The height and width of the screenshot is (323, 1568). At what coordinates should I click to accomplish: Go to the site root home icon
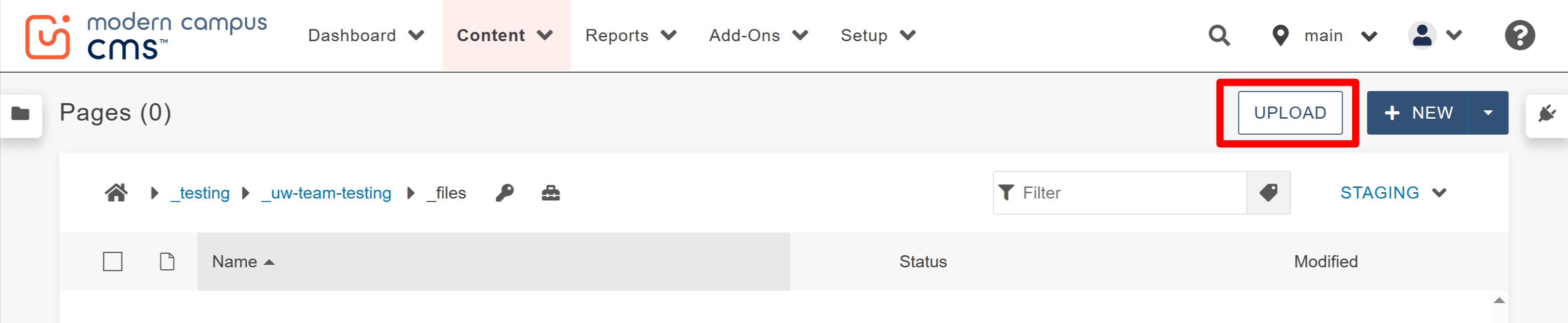[x=116, y=193]
